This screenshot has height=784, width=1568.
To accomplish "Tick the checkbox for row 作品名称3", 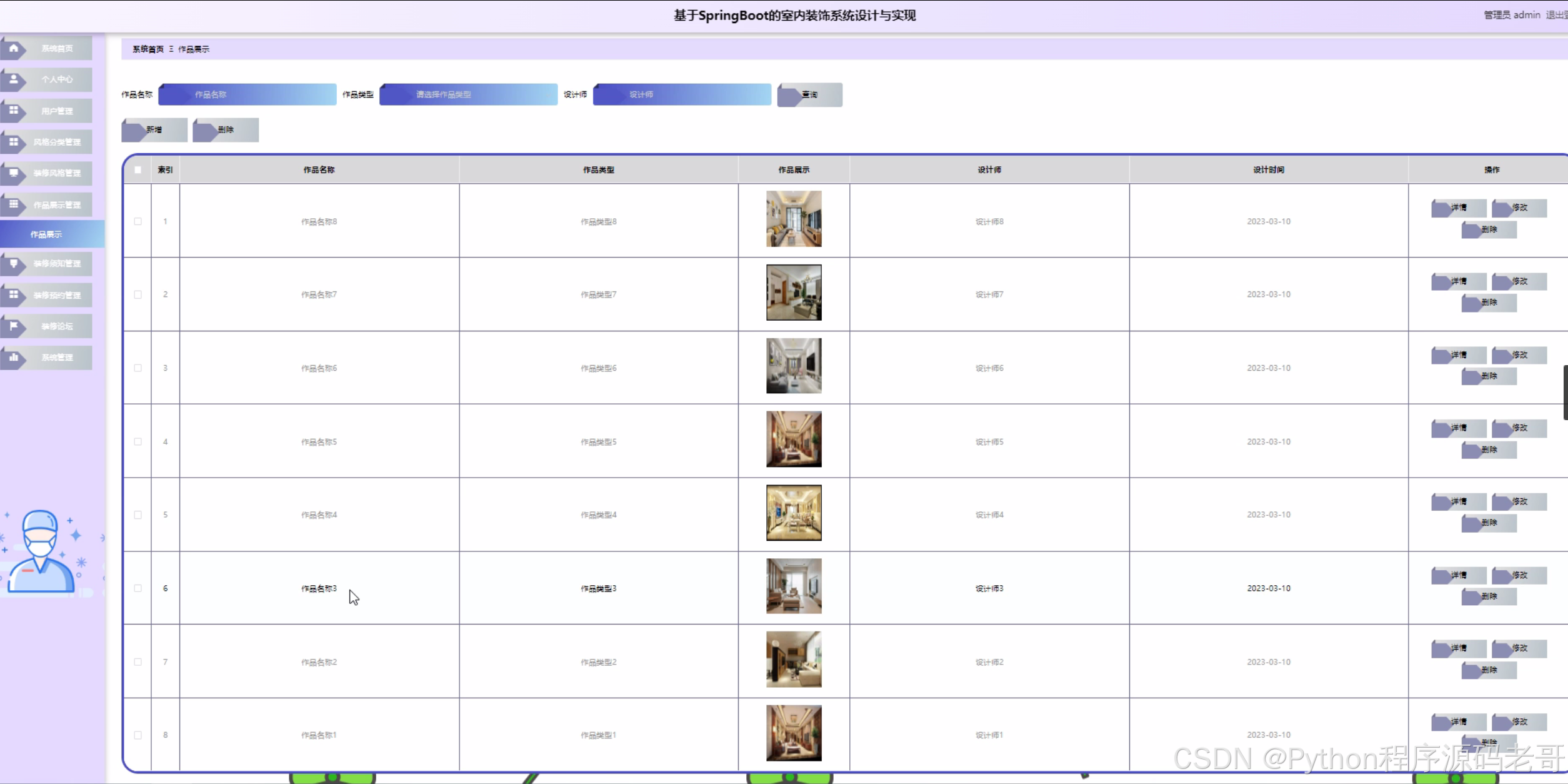I will click(138, 588).
